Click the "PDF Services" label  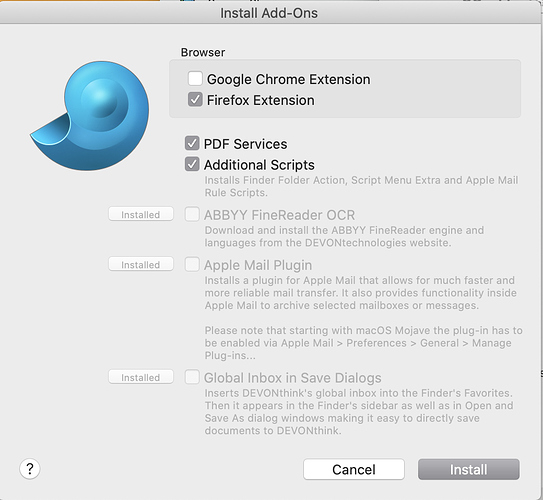pos(246,144)
